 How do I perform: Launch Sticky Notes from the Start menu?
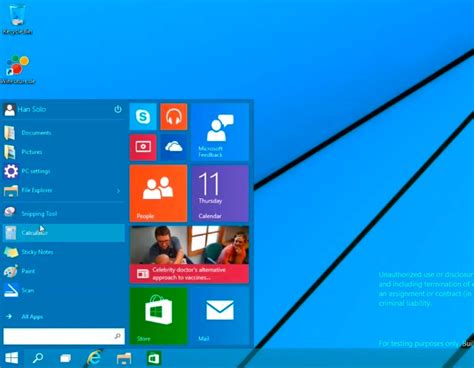63,252
